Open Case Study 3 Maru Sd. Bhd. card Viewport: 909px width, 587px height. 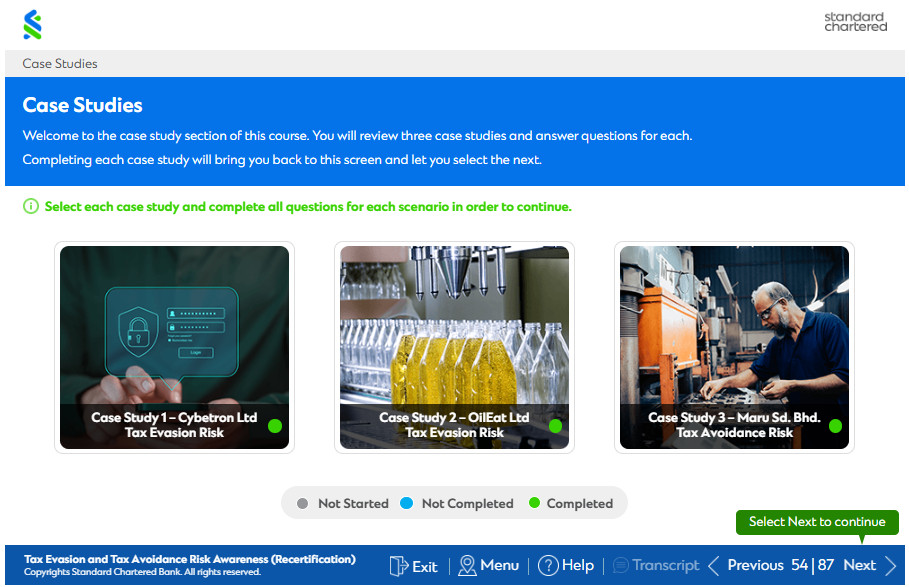[x=735, y=347]
